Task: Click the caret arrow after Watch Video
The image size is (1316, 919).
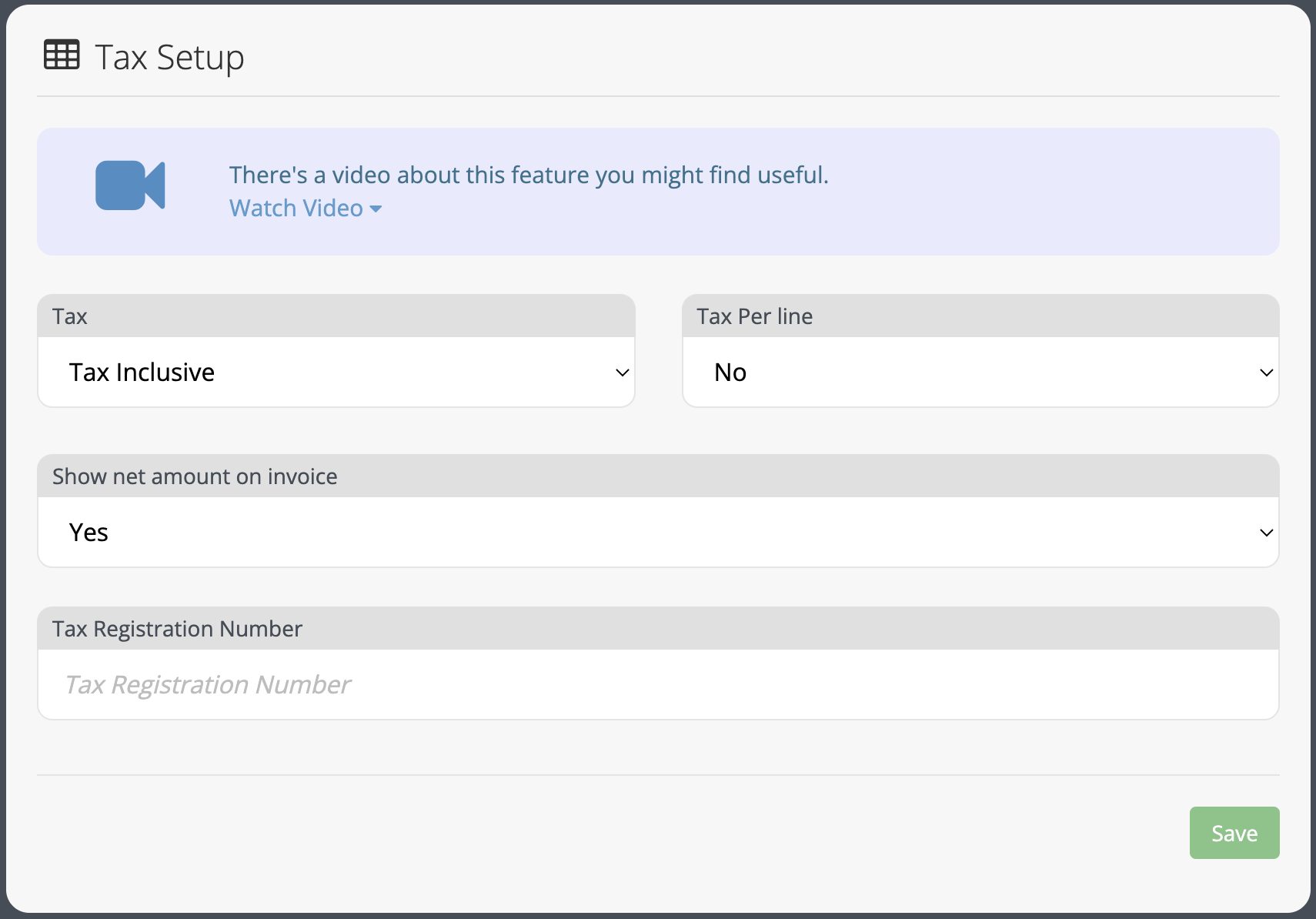Action: [x=376, y=209]
